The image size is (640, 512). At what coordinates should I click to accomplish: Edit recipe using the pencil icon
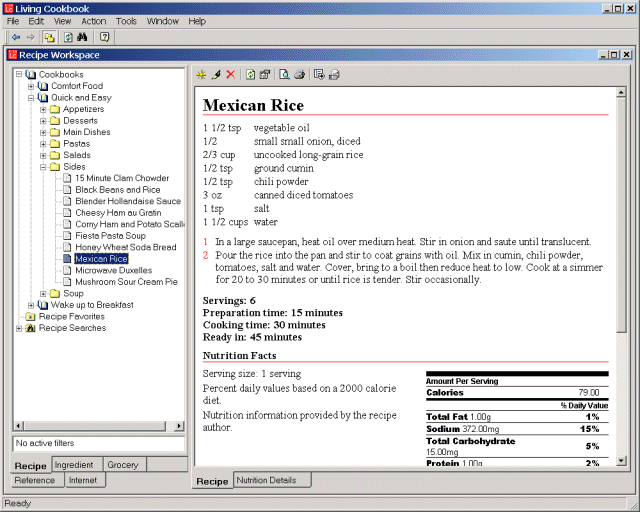[216, 75]
